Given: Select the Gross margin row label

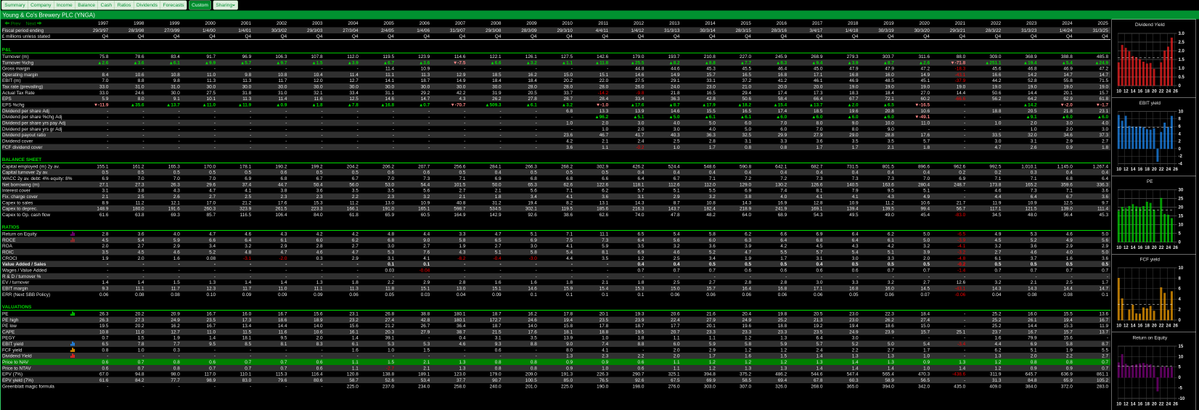Looking at the screenshot, I should click(x=15, y=69).
